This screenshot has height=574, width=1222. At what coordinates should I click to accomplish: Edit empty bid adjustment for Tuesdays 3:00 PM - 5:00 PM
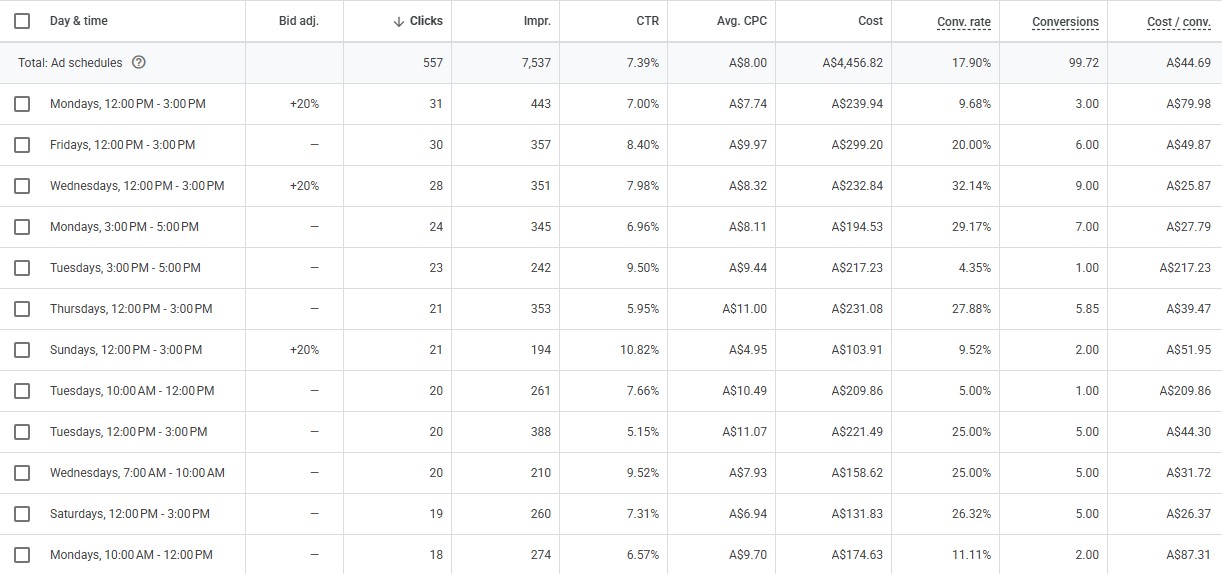[314, 268]
